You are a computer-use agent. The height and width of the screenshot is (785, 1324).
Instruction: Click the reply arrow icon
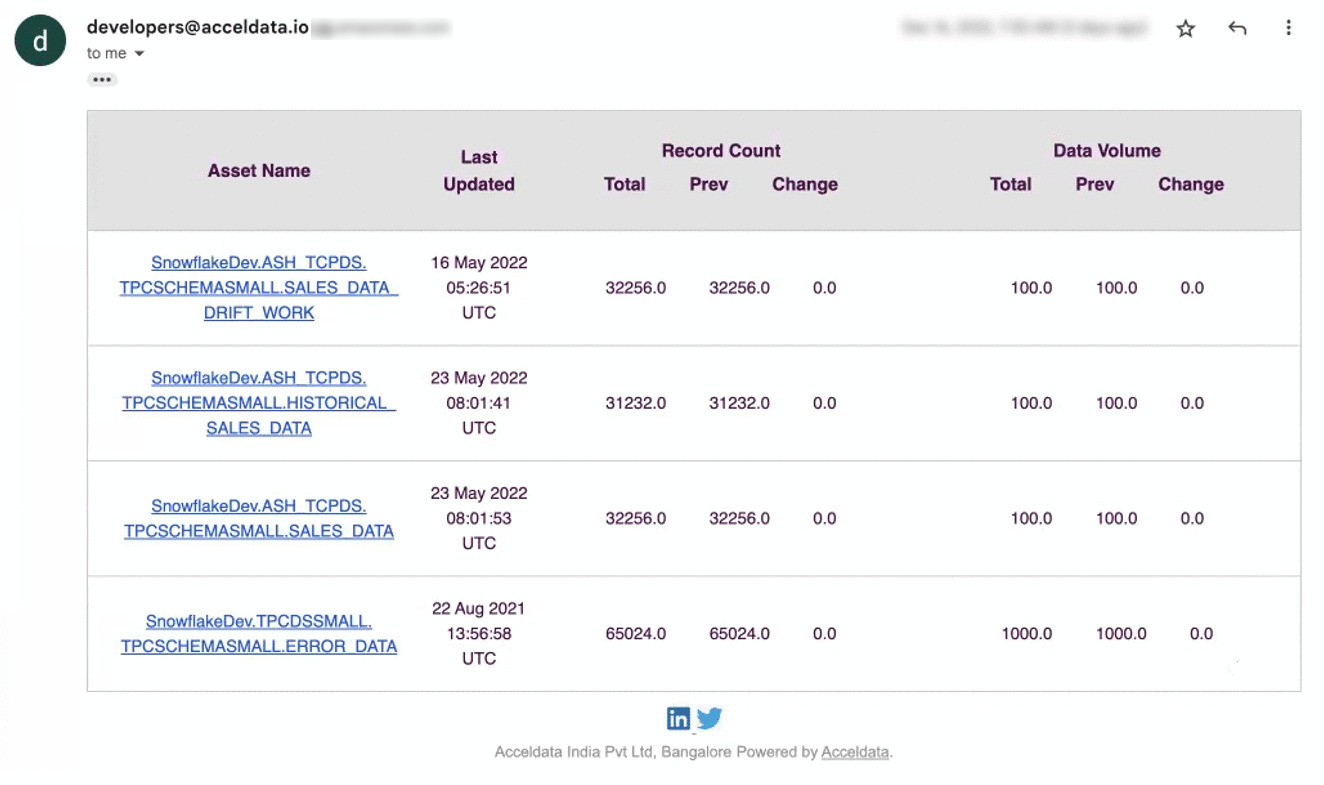click(x=1237, y=29)
